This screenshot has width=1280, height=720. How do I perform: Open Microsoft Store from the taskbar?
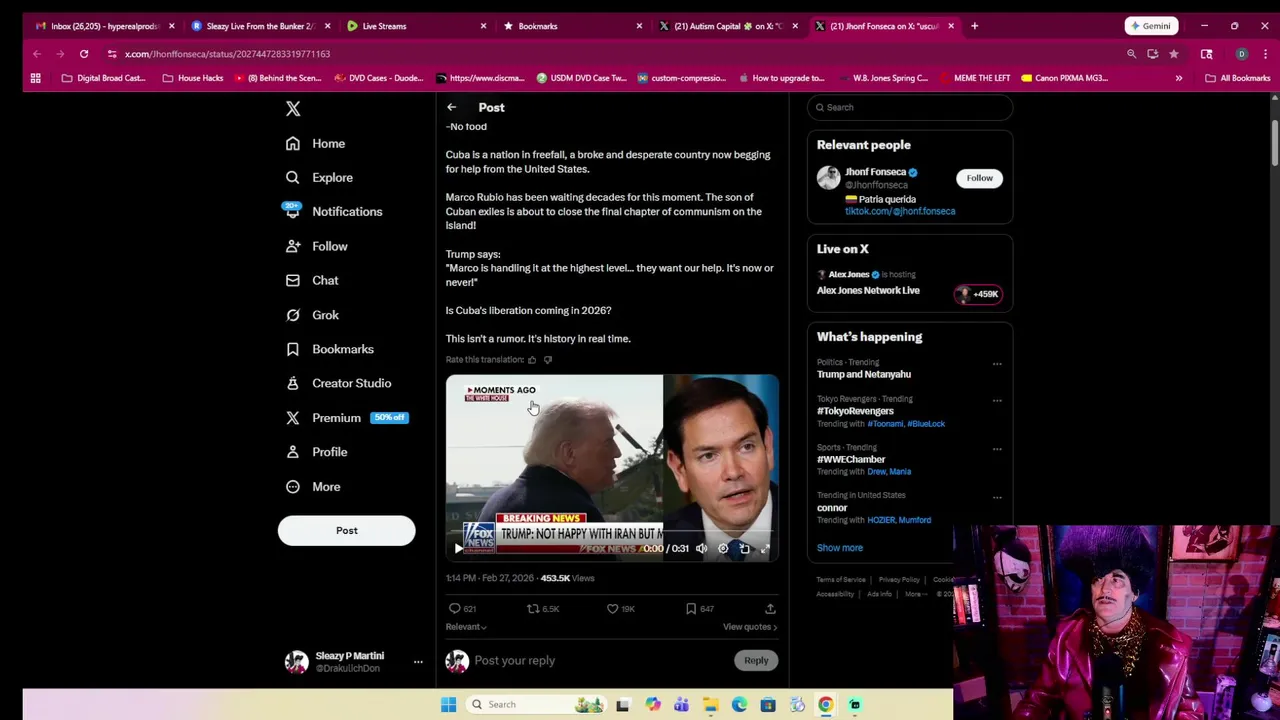pos(768,705)
